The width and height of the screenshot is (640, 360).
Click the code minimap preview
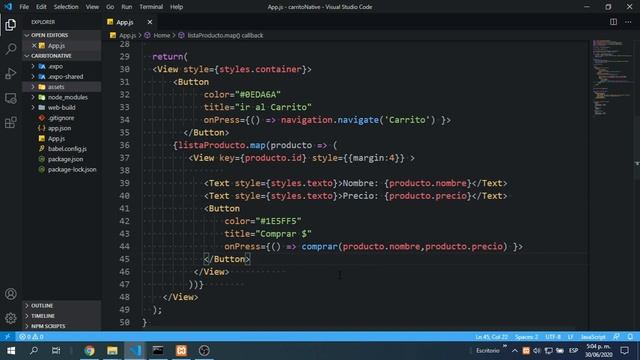tap(611, 78)
